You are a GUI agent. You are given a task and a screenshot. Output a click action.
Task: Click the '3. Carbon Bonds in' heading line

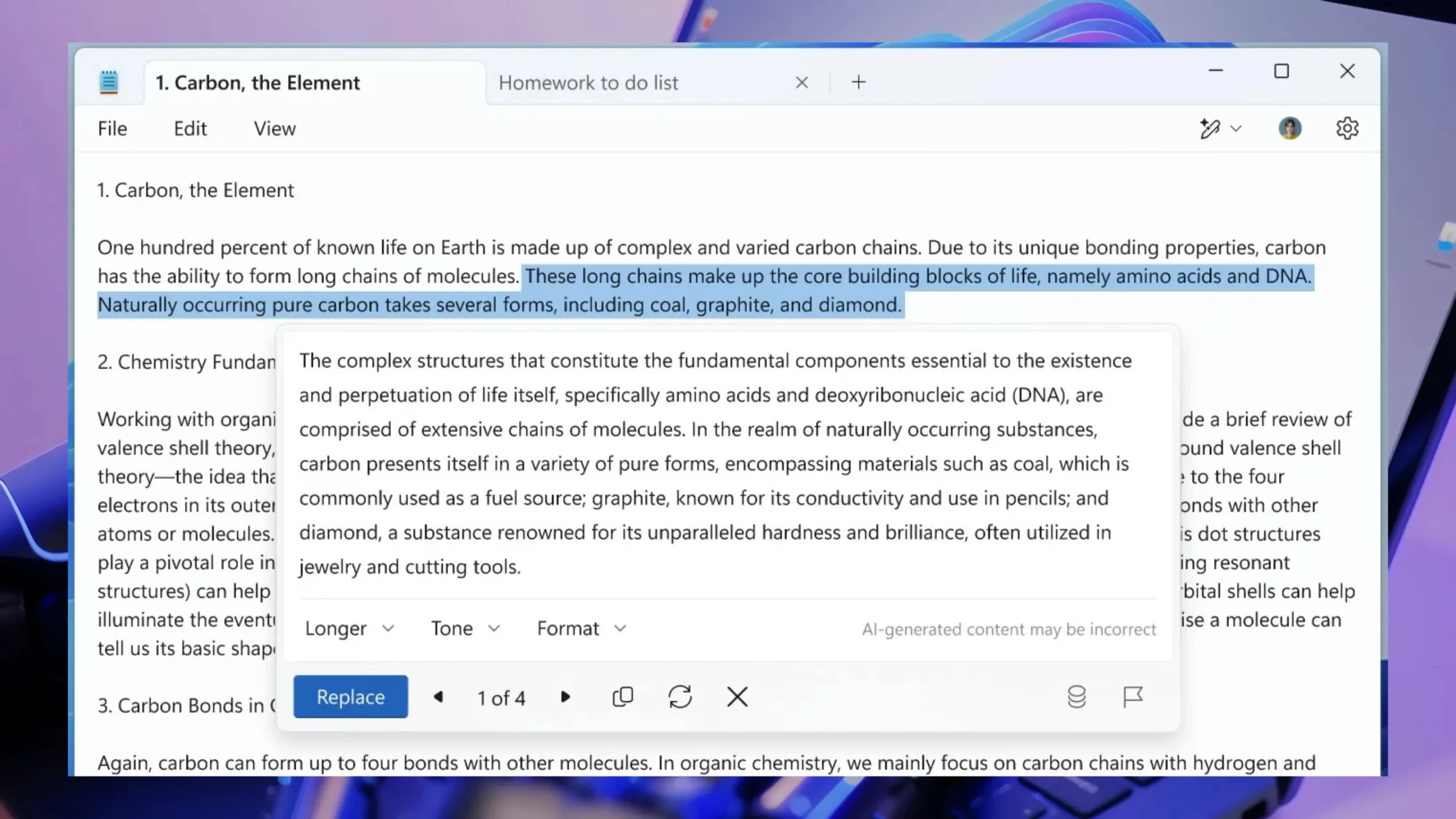coord(187,705)
